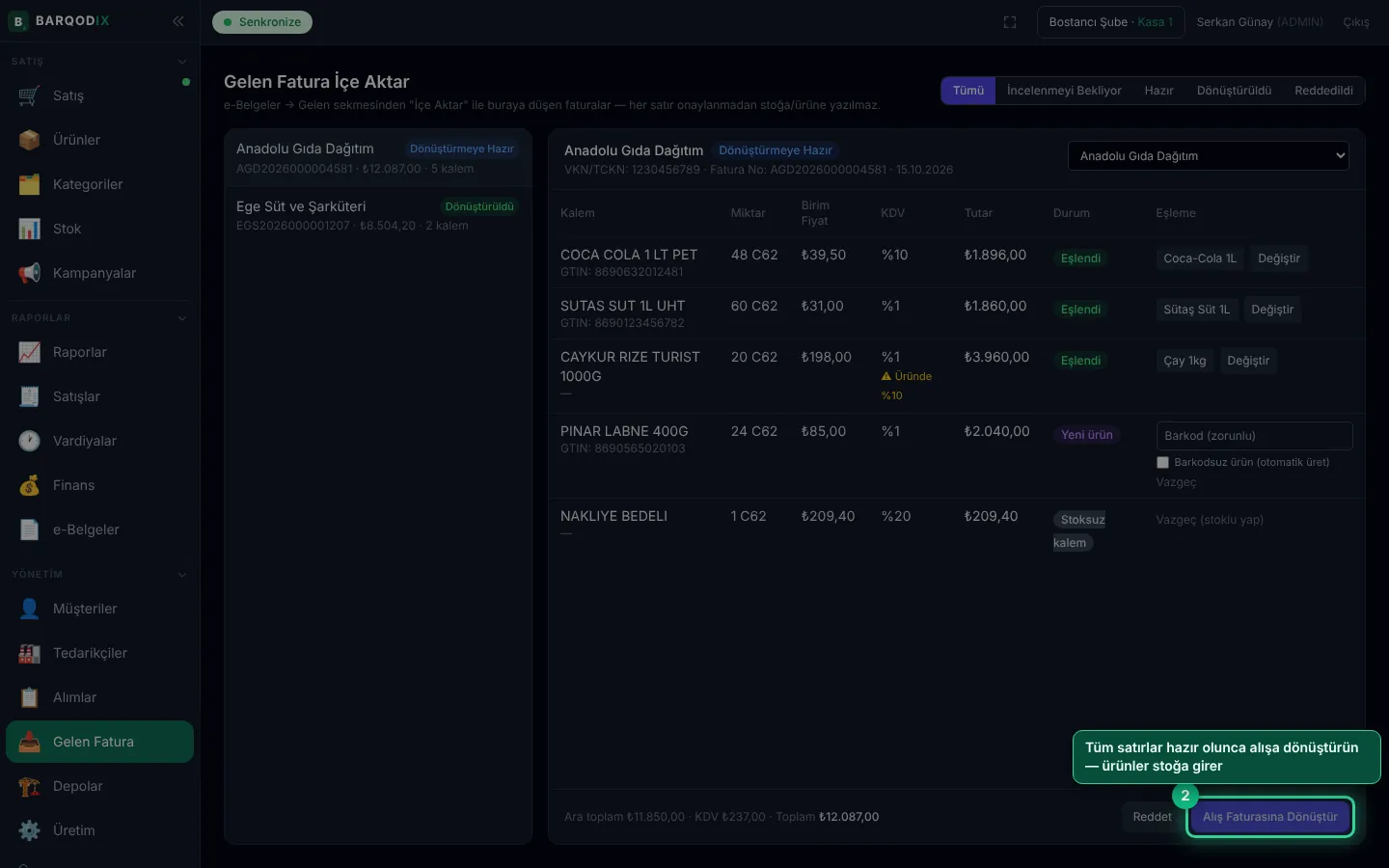Click the Kampanyalar megaphone icon
The image size is (1389, 868).
point(29,273)
